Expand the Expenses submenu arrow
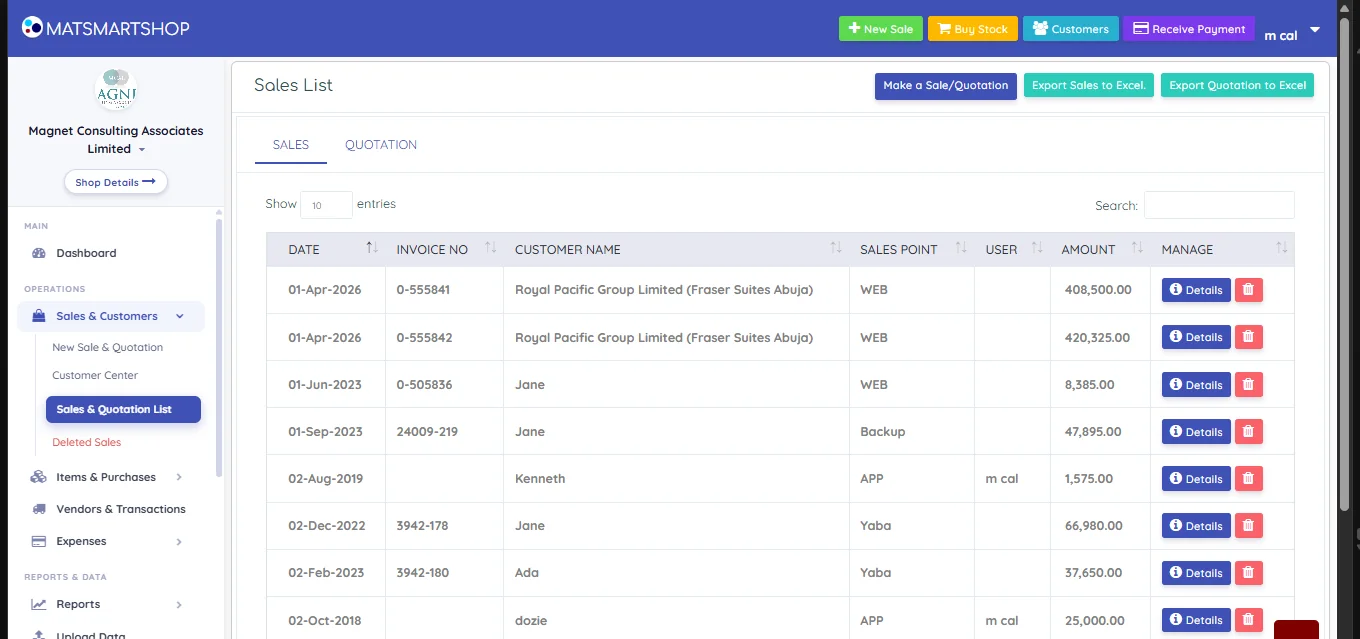Viewport: 1360px width, 639px height. coord(179,541)
